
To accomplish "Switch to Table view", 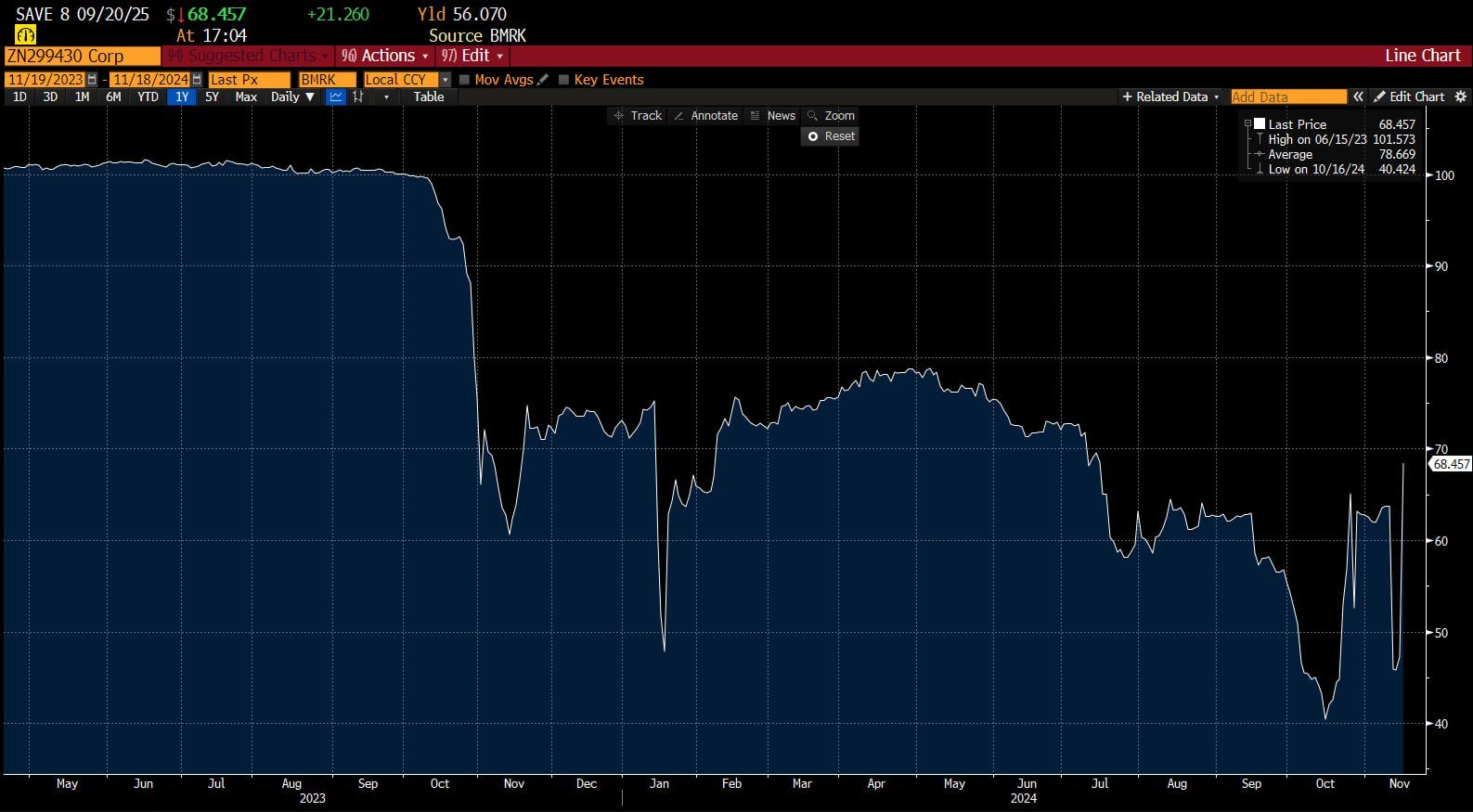I will 429,97.
